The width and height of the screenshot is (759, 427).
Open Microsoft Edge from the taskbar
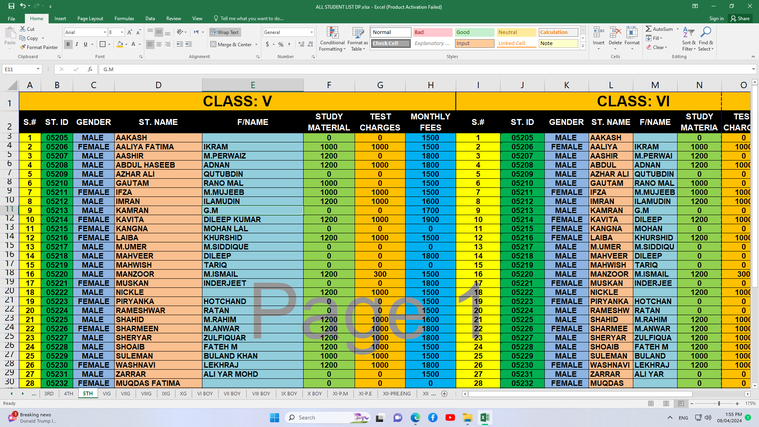tap(415, 417)
